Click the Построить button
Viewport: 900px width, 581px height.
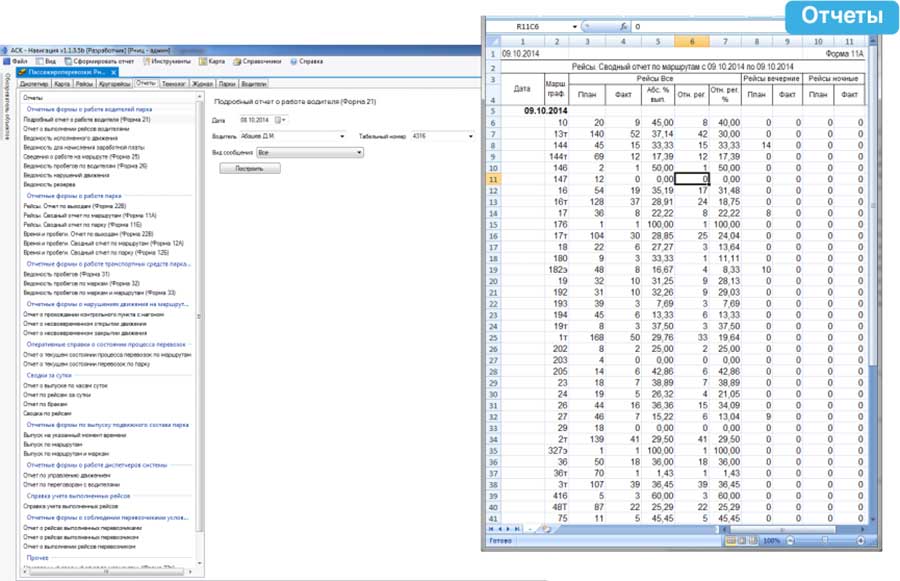point(250,169)
